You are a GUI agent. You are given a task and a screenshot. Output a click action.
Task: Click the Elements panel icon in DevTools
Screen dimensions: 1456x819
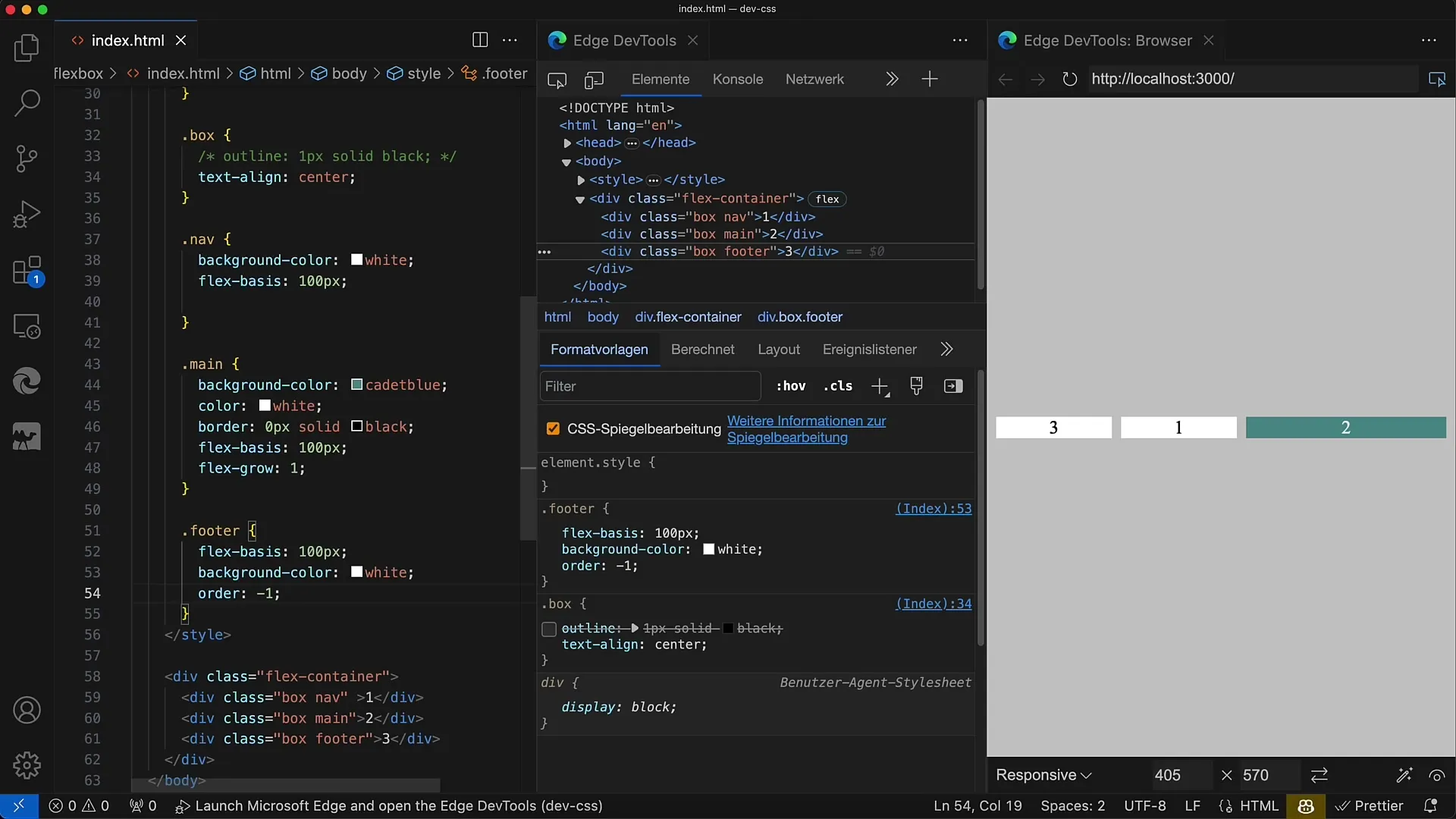pos(660,78)
